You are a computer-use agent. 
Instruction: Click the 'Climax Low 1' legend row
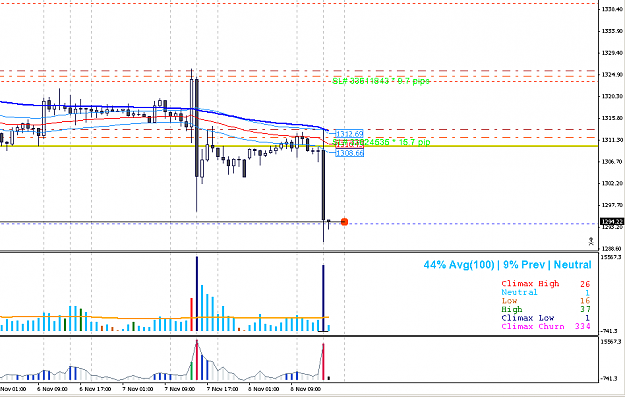point(545,318)
